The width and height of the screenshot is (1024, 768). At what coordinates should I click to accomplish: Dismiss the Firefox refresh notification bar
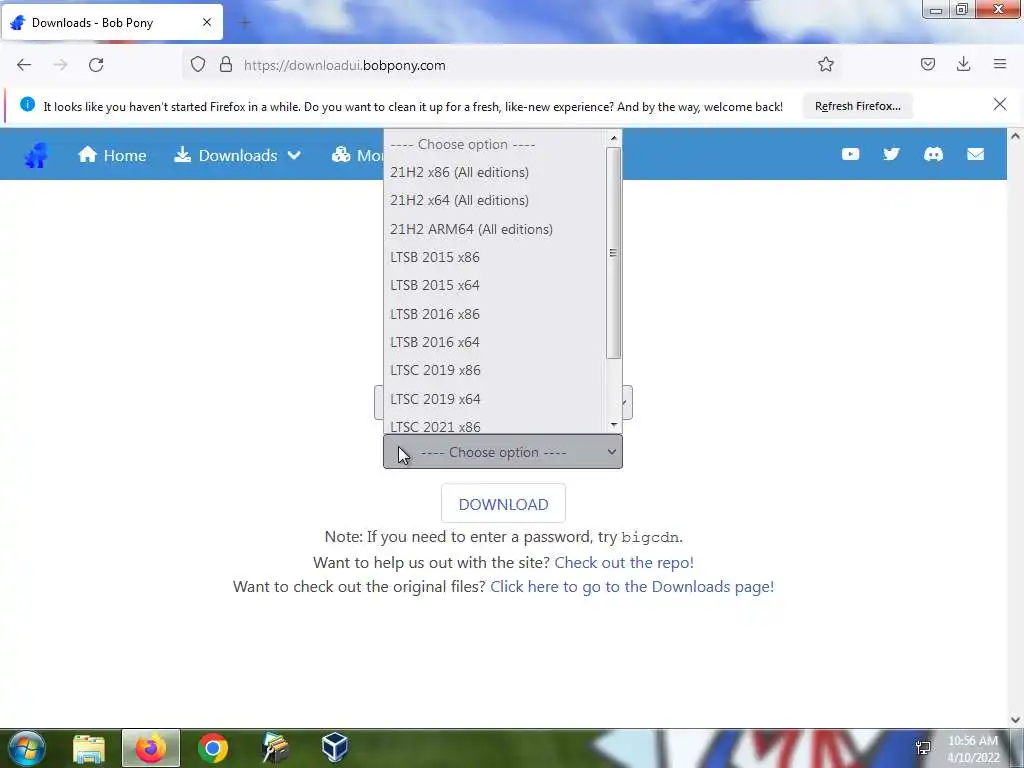[x=999, y=104]
